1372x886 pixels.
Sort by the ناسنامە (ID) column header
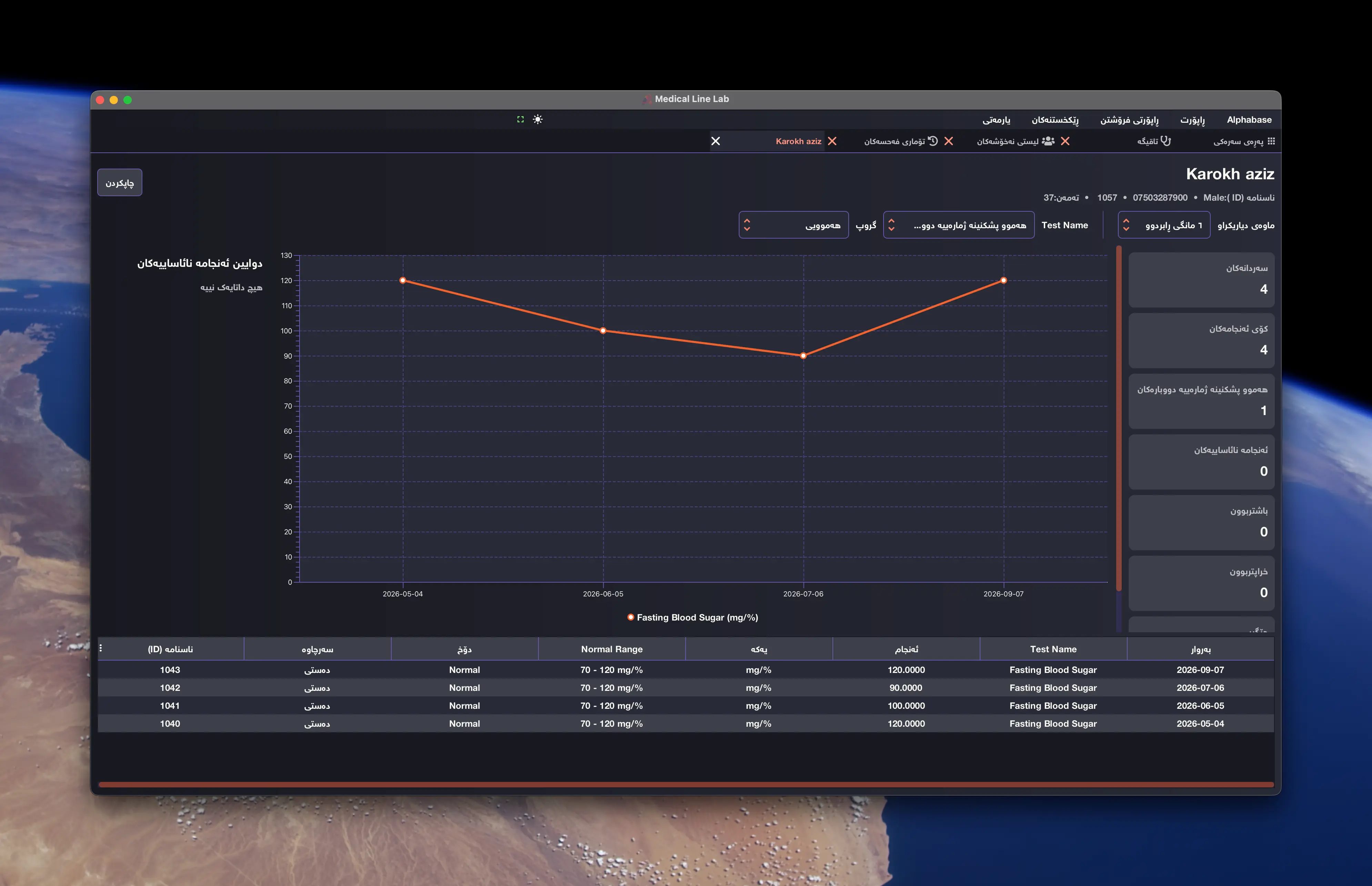(170, 649)
